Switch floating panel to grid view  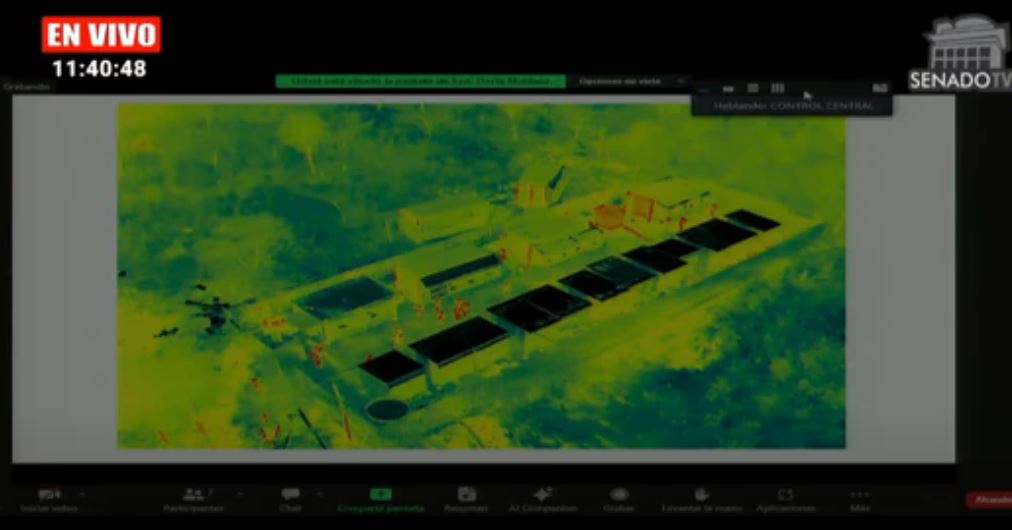coord(778,88)
